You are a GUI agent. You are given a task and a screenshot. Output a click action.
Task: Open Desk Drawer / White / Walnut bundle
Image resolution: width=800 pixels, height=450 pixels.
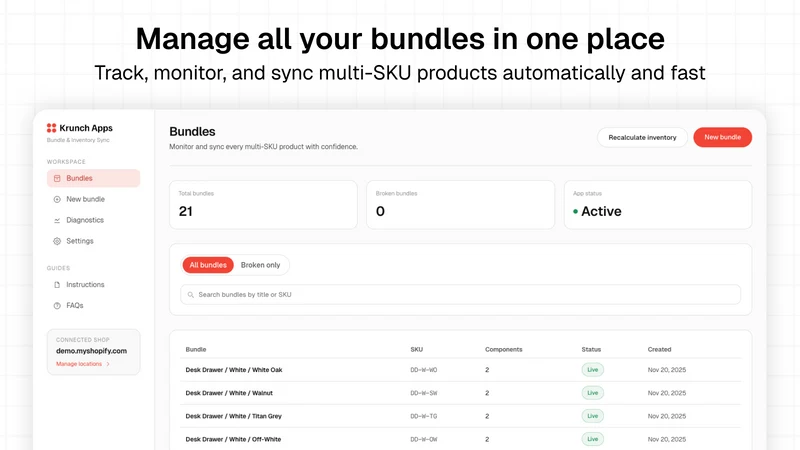(x=229, y=393)
